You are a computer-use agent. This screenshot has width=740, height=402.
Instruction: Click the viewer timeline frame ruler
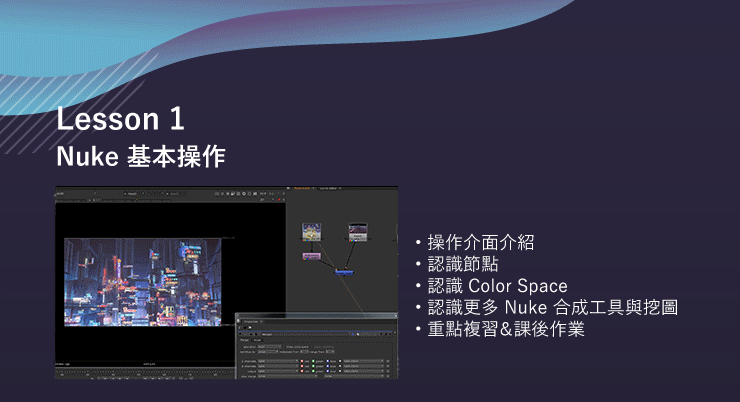(145, 374)
